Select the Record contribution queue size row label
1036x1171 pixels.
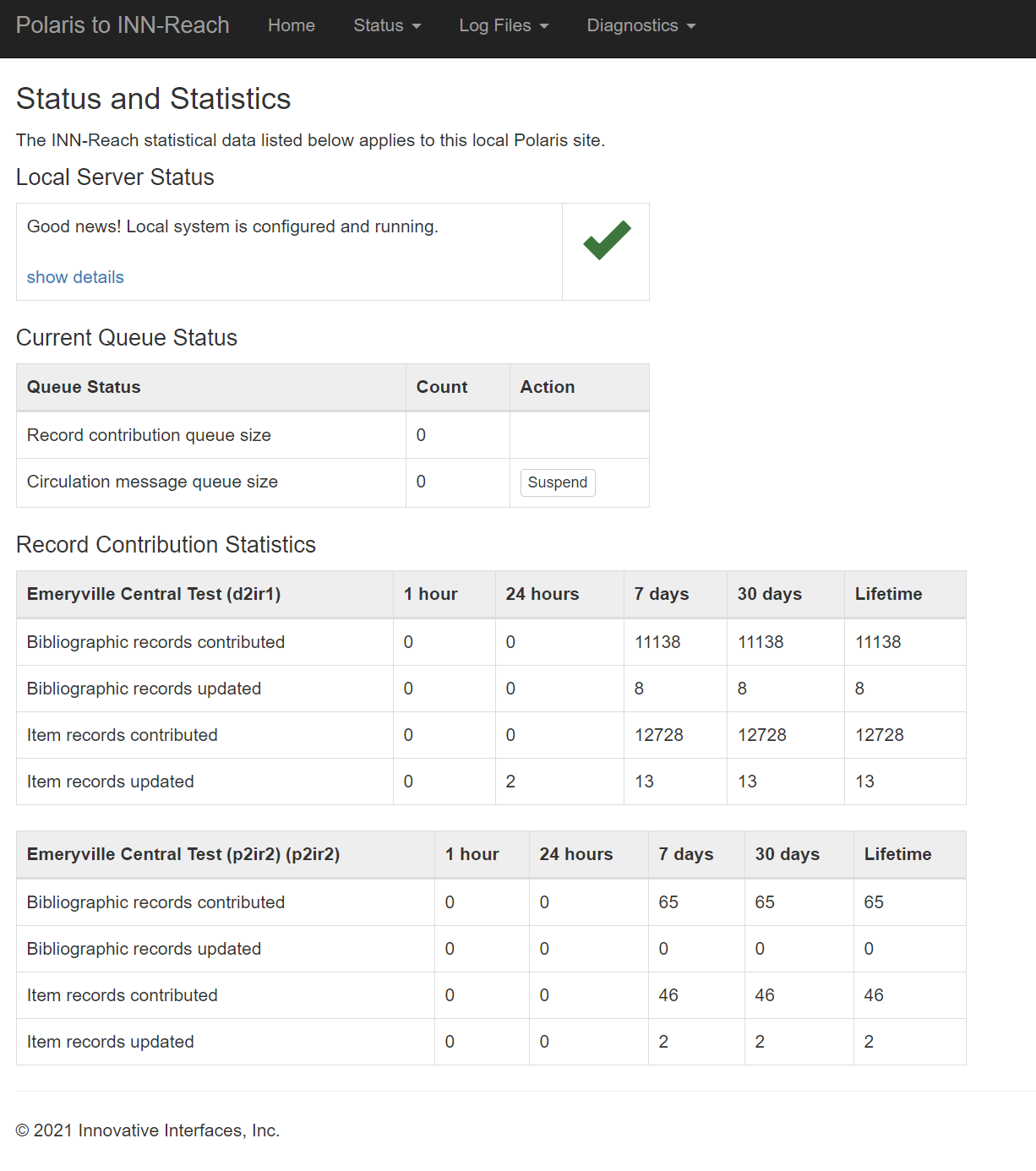click(149, 435)
